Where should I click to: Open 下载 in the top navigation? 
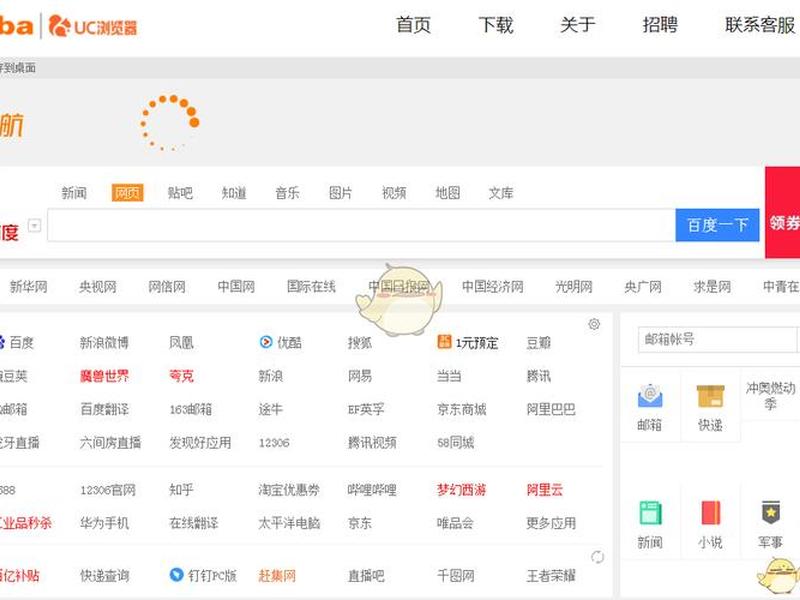point(495,25)
